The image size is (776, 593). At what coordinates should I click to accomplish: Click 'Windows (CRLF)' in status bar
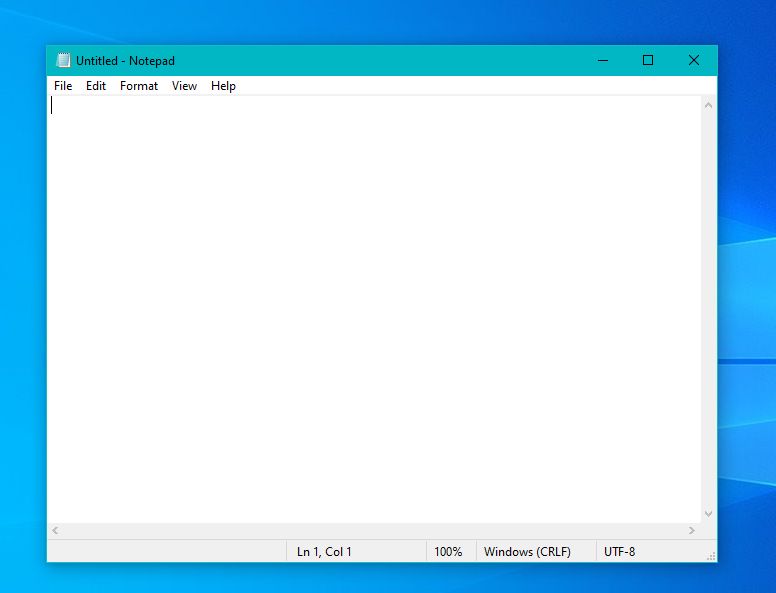coord(527,552)
